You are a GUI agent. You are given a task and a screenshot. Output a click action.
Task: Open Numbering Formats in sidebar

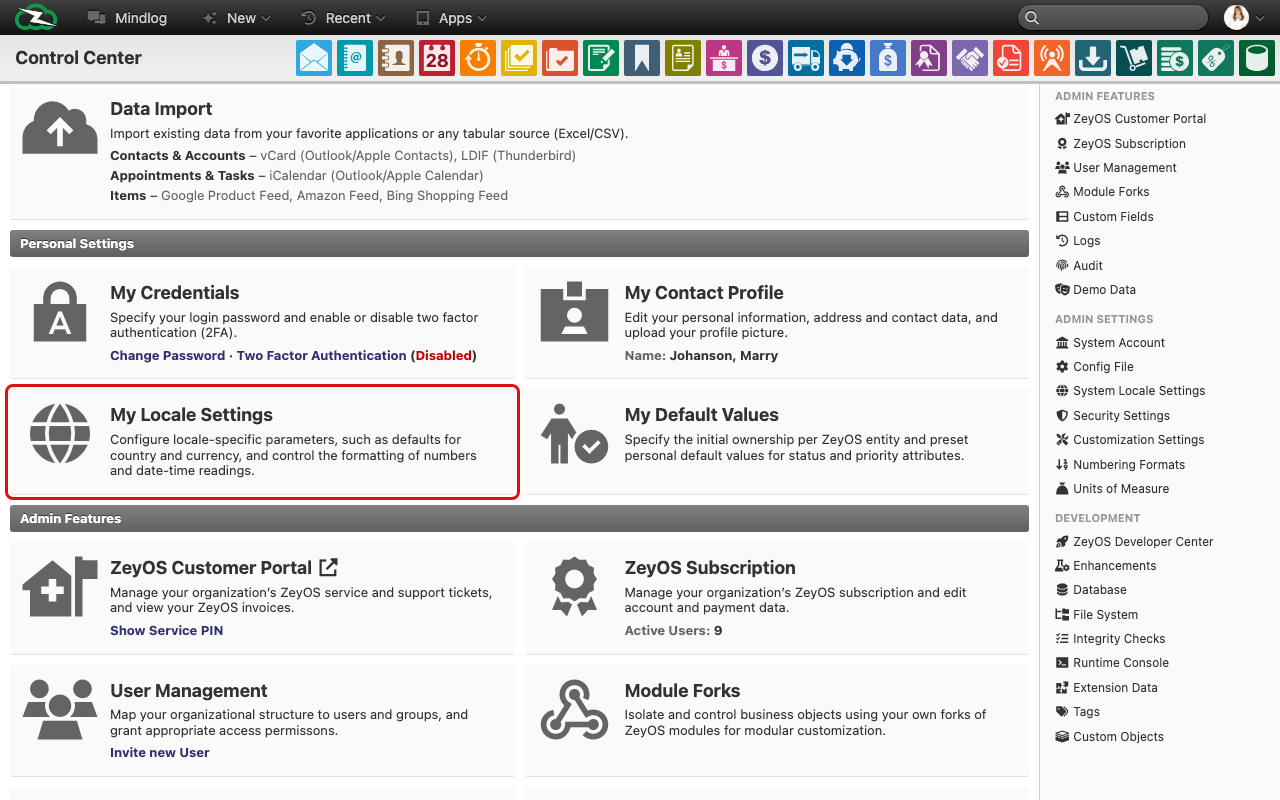pos(1120,465)
